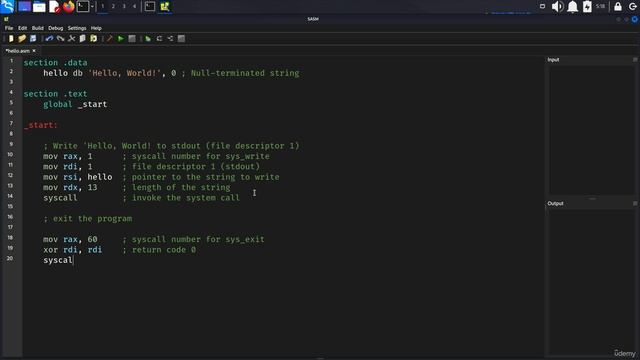
Task: Open the File menu
Action: [9, 28]
